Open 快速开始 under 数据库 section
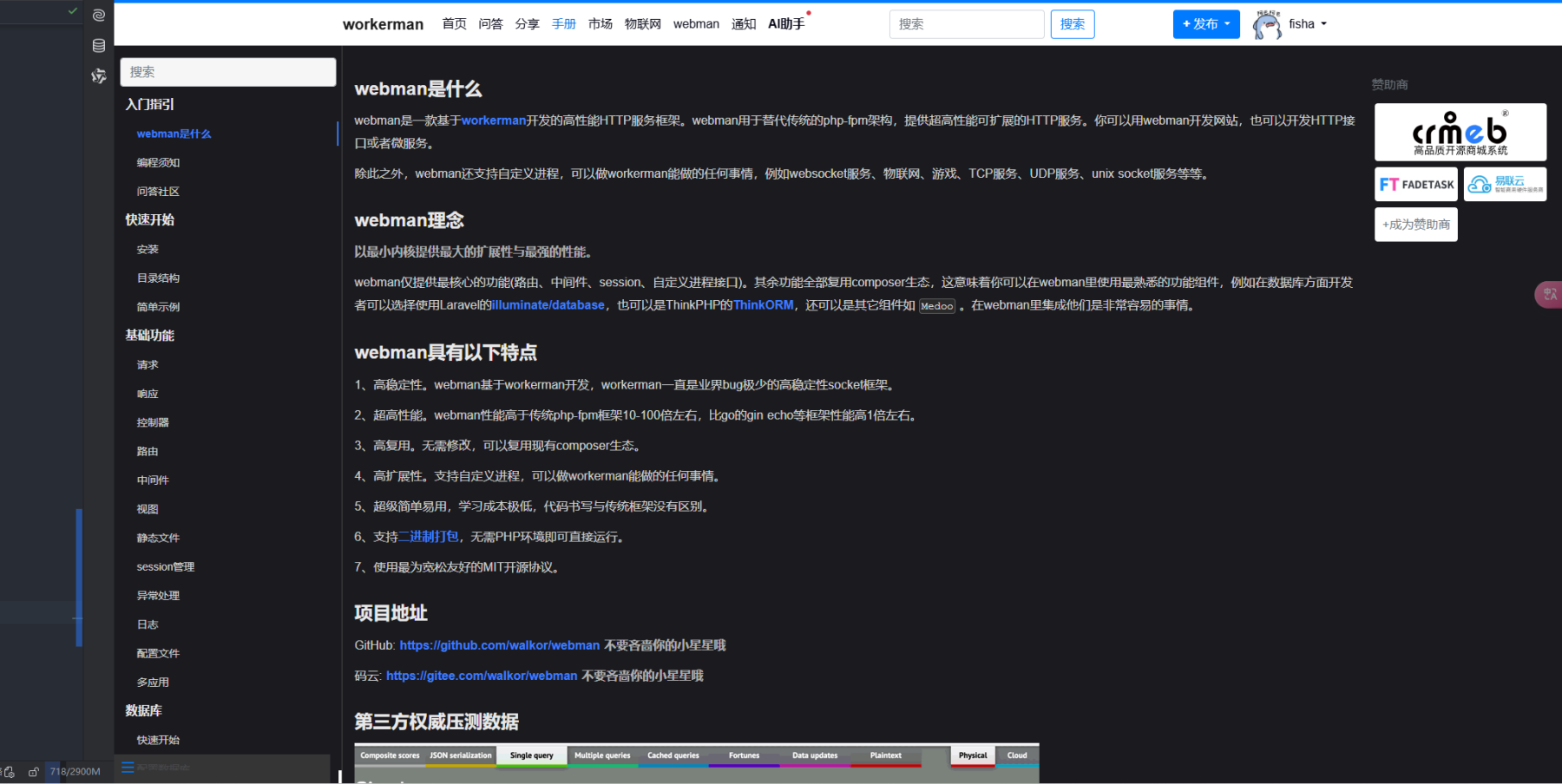 [158, 740]
